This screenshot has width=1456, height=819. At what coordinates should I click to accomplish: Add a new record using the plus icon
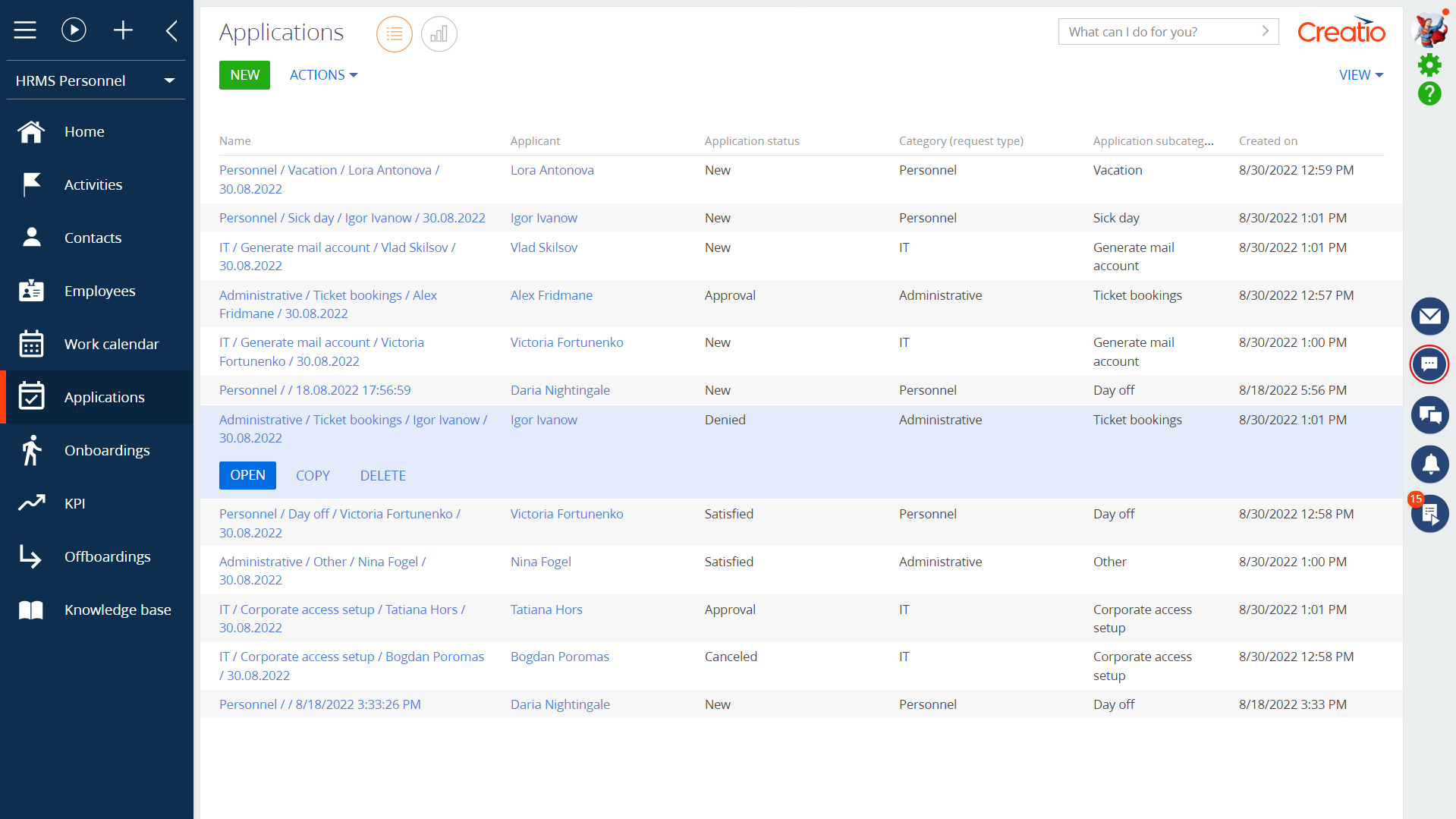(123, 30)
